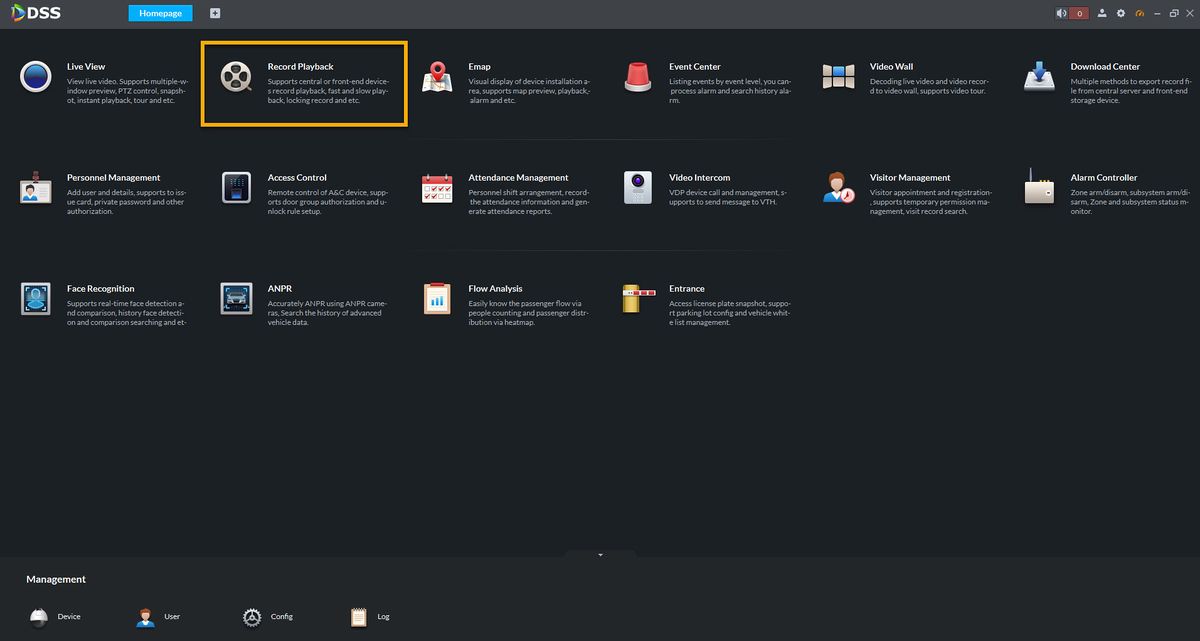Screen dimensions: 1200x641
Task: Toggle the alarm sound speaker icon
Action: tap(1061, 13)
